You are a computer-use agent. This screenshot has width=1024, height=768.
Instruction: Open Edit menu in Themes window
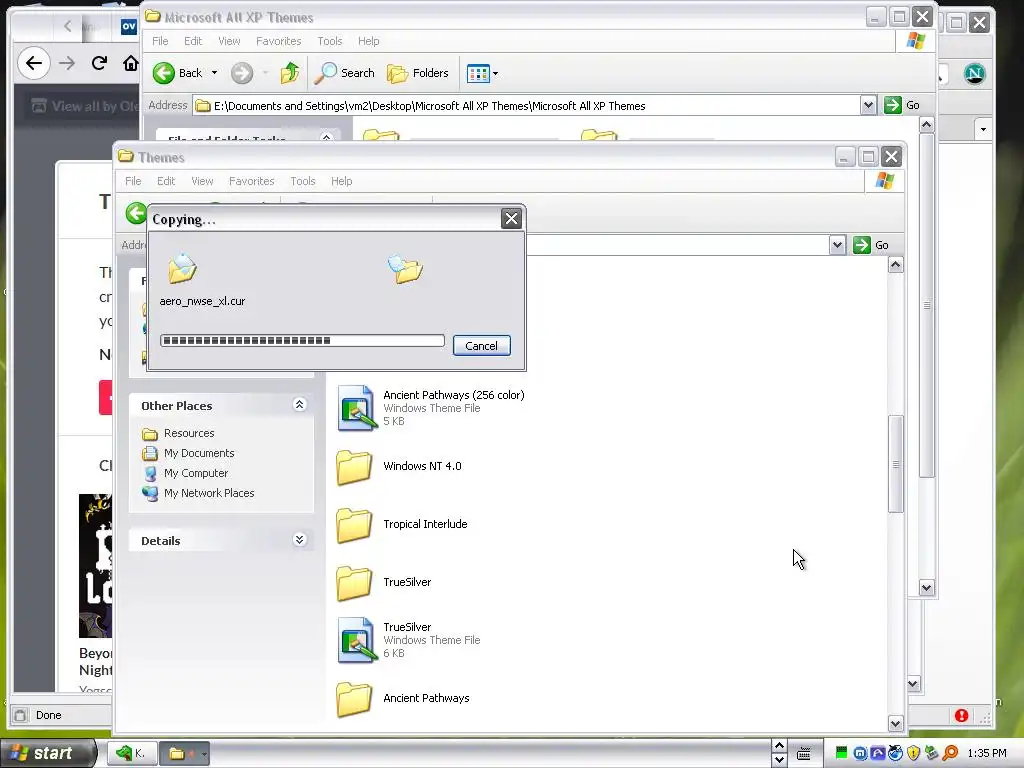click(x=166, y=181)
